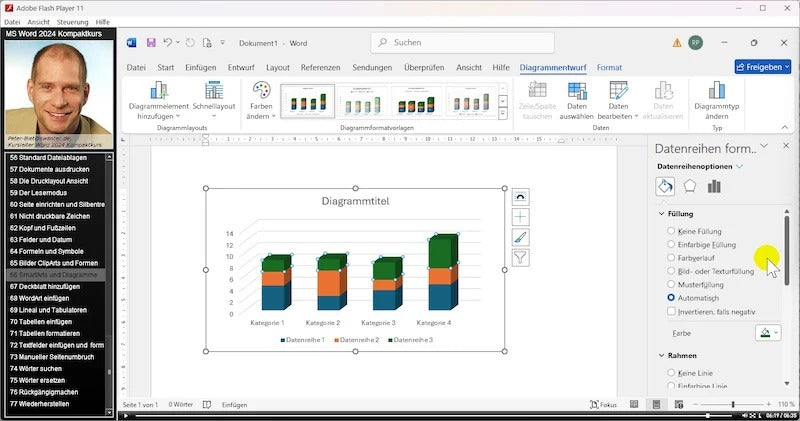Click the Farben ändern palette icon

[x=261, y=91]
